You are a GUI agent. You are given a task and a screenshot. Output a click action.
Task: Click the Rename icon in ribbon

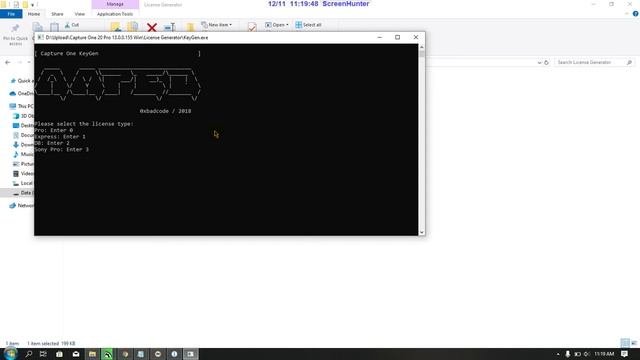(169, 27)
